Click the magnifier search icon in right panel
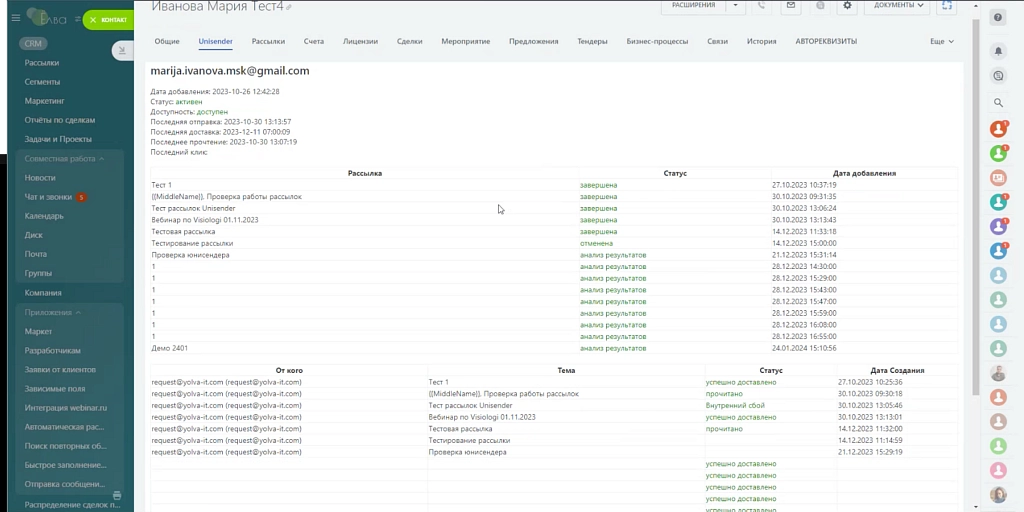Viewport: 1024px width, 512px height. (x=998, y=103)
